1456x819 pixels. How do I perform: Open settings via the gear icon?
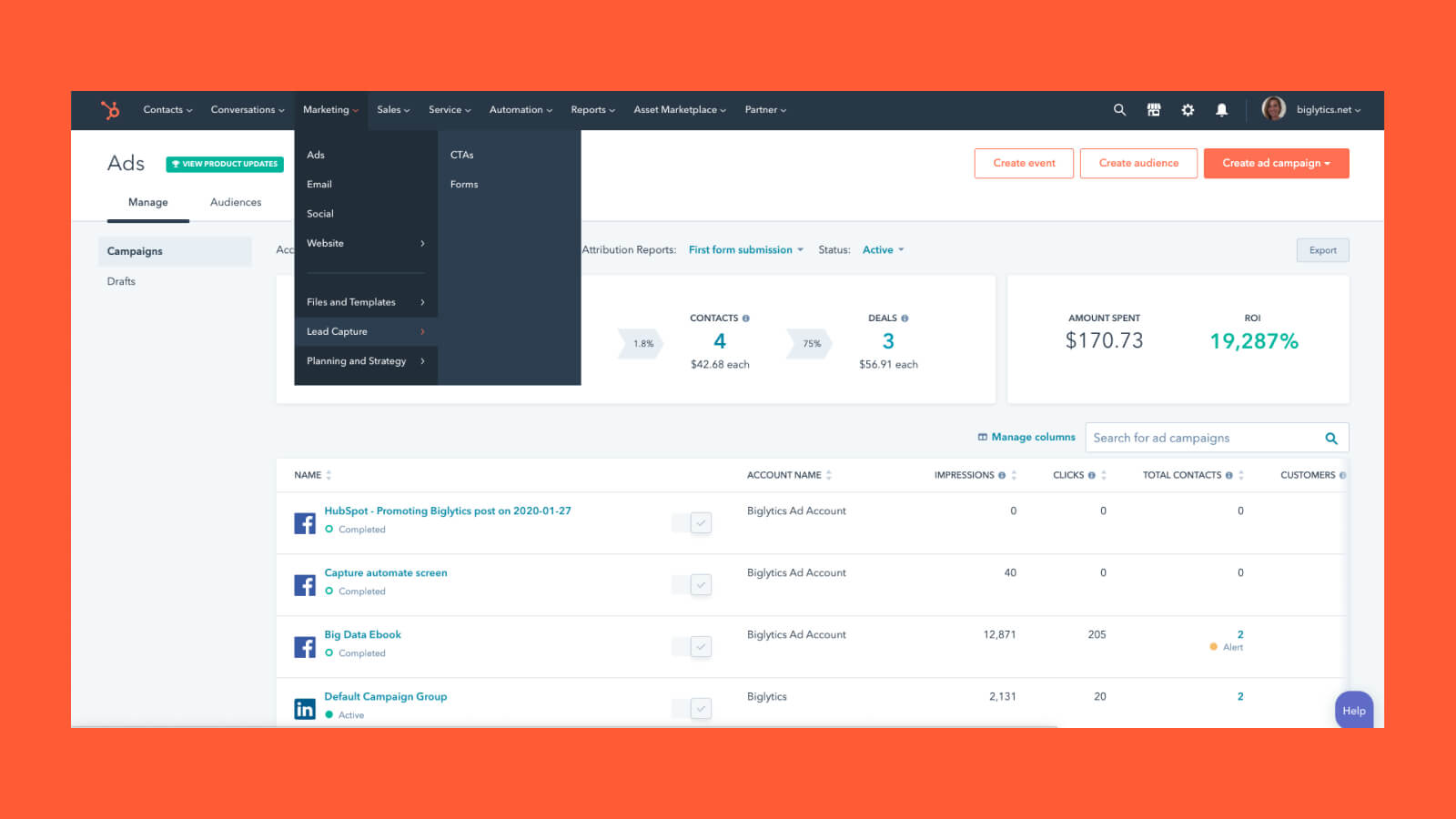[x=1188, y=110]
